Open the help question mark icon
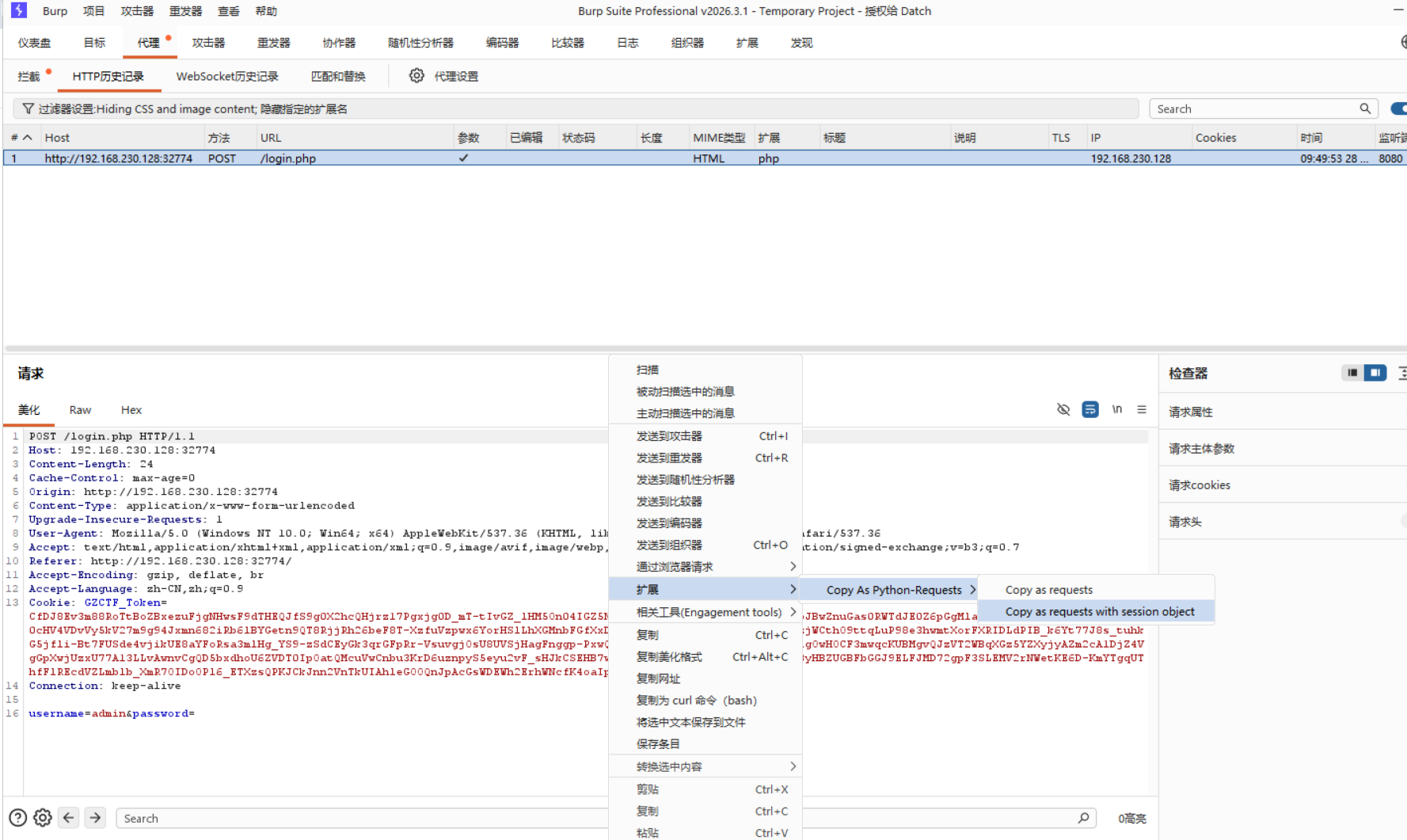This screenshot has height=840, width=1407. (17, 818)
